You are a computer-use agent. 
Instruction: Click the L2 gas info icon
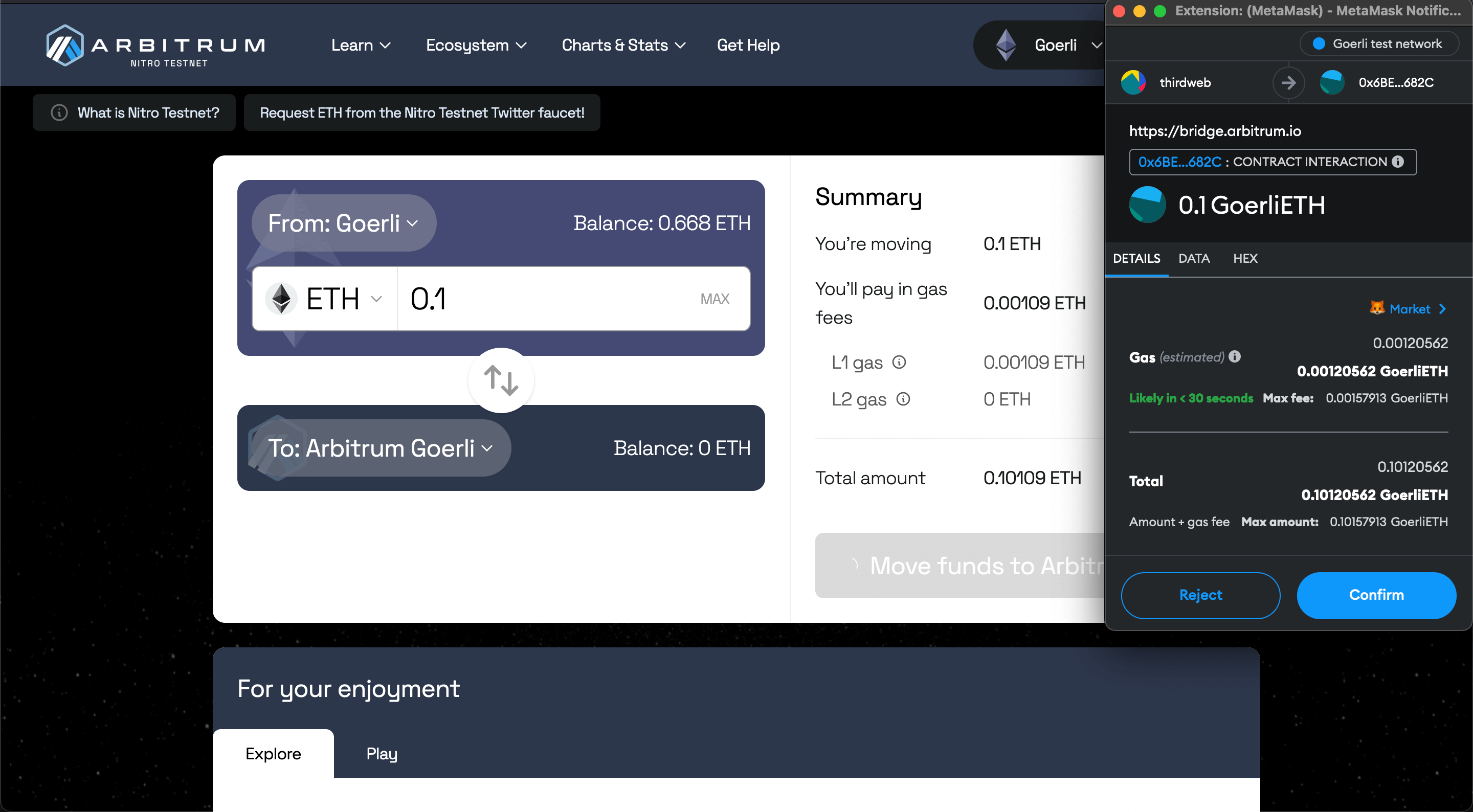click(x=903, y=398)
